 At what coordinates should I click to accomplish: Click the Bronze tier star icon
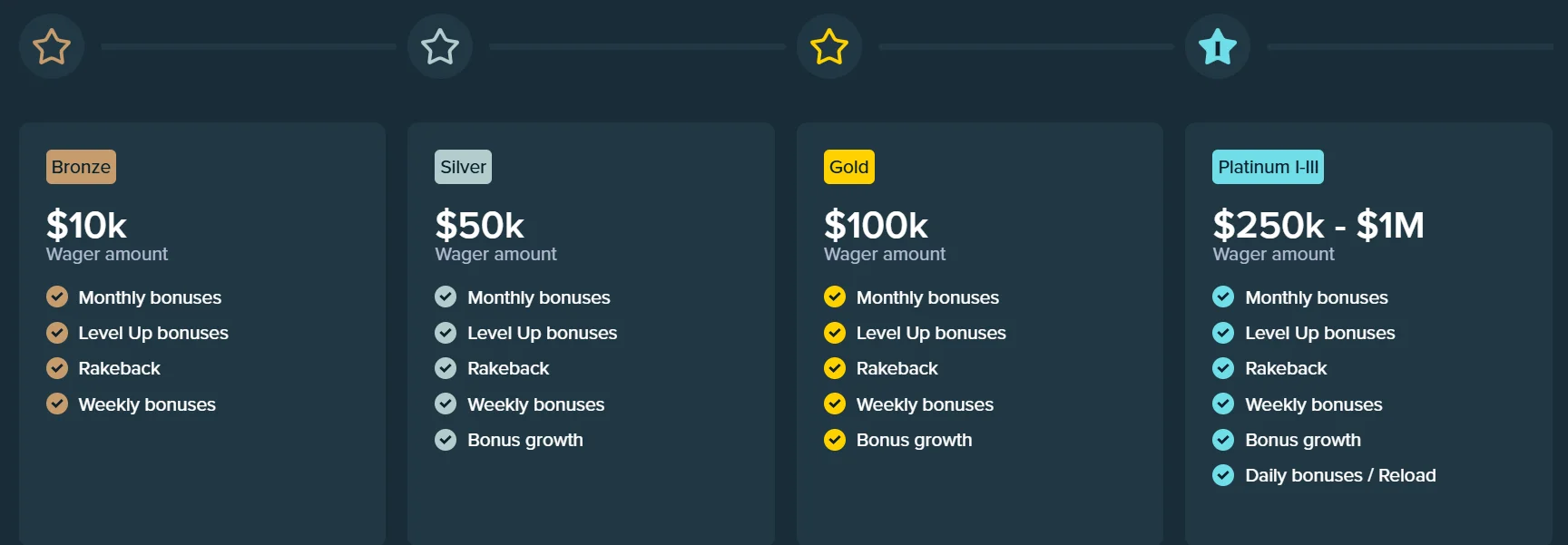tap(52, 46)
